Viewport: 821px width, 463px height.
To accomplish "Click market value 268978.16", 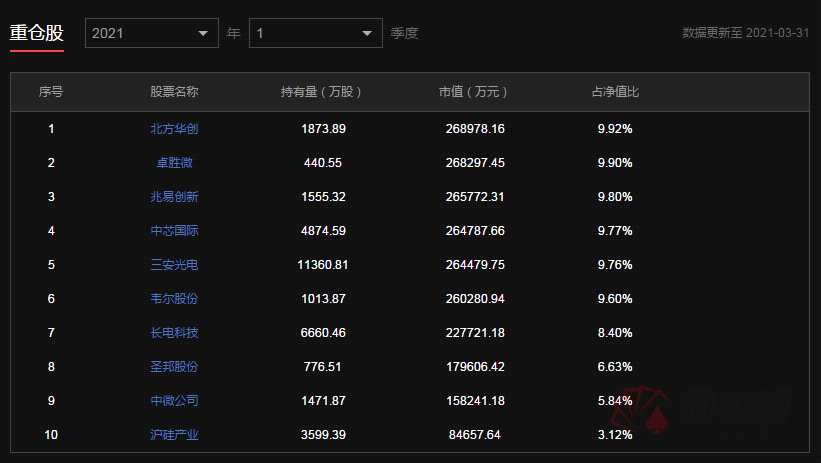I will [475, 129].
